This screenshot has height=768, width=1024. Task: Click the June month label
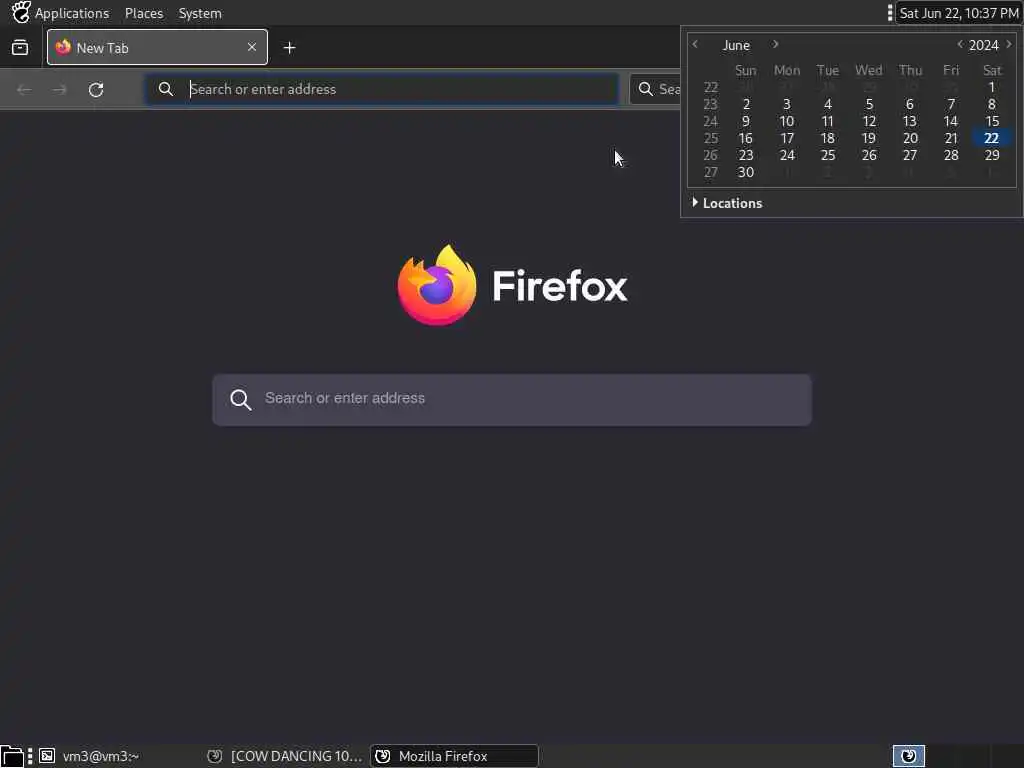736,45
